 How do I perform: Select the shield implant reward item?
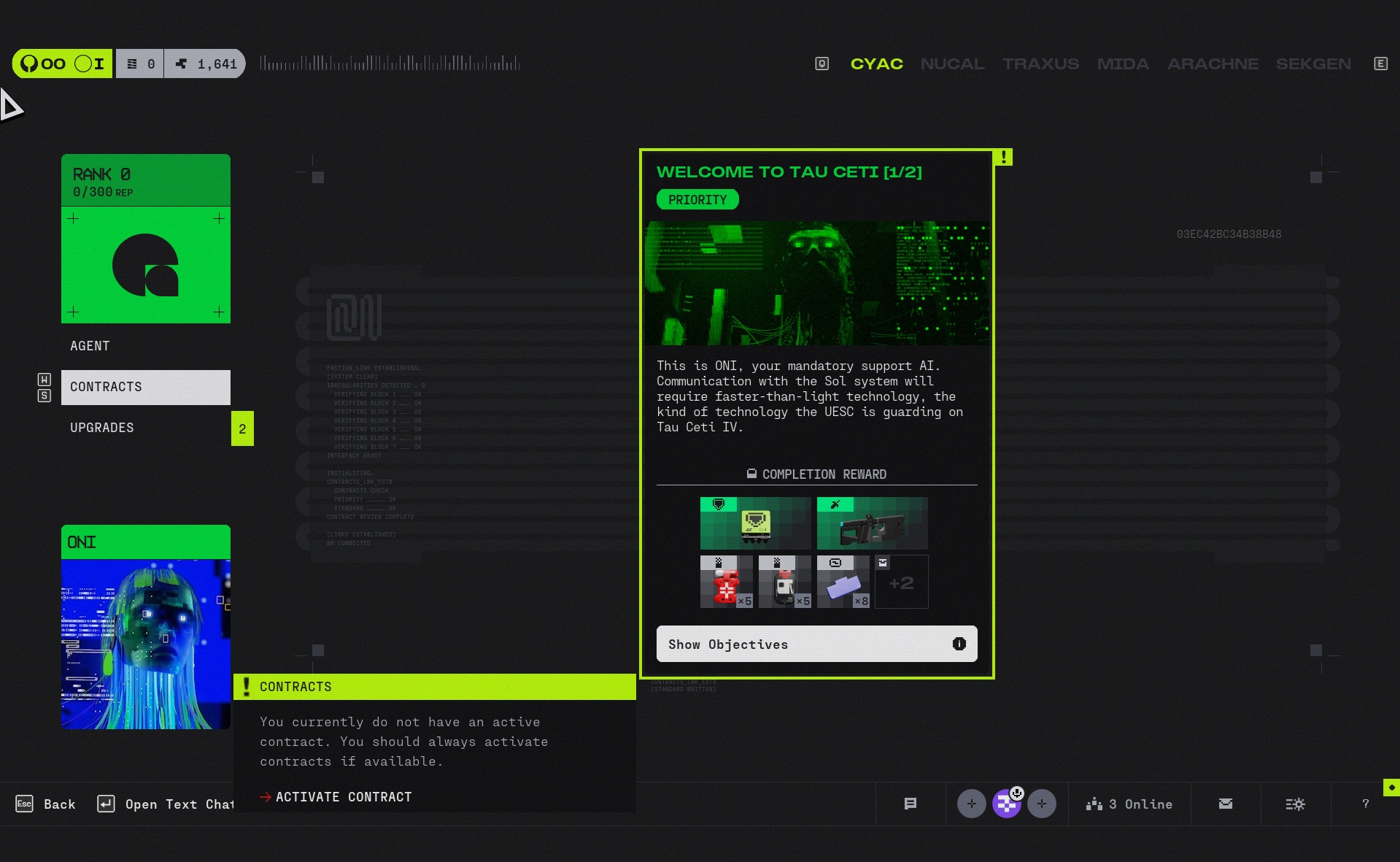(x=756, y=523)
